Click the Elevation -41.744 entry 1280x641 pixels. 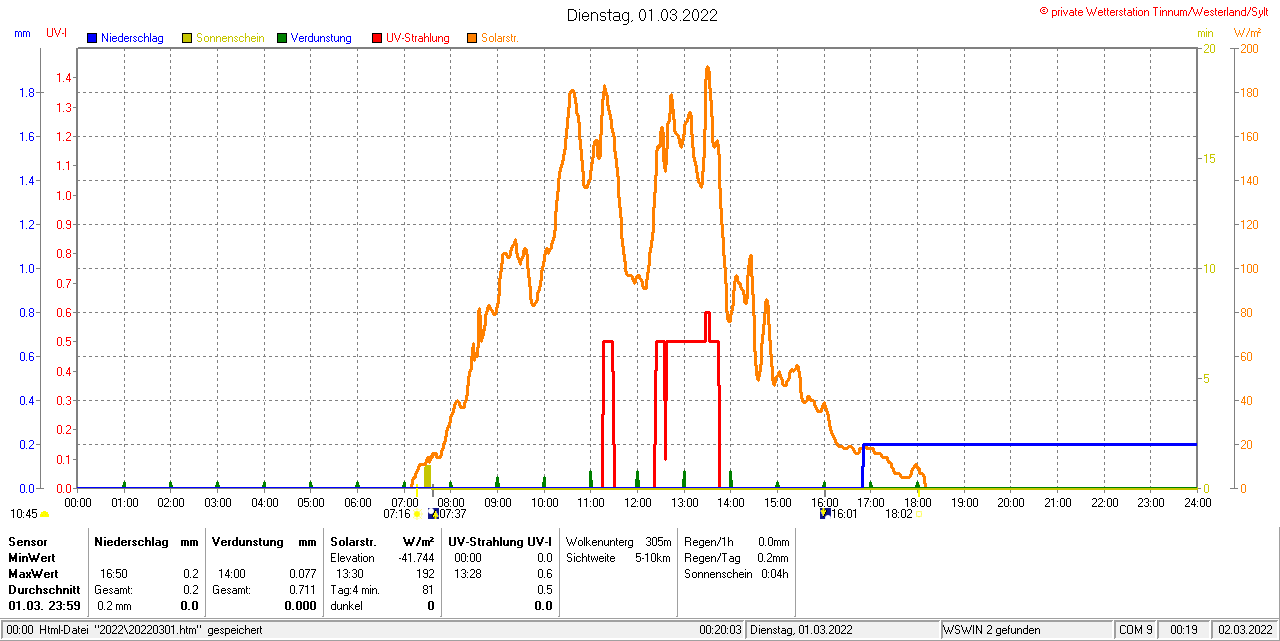click(382, 558)
